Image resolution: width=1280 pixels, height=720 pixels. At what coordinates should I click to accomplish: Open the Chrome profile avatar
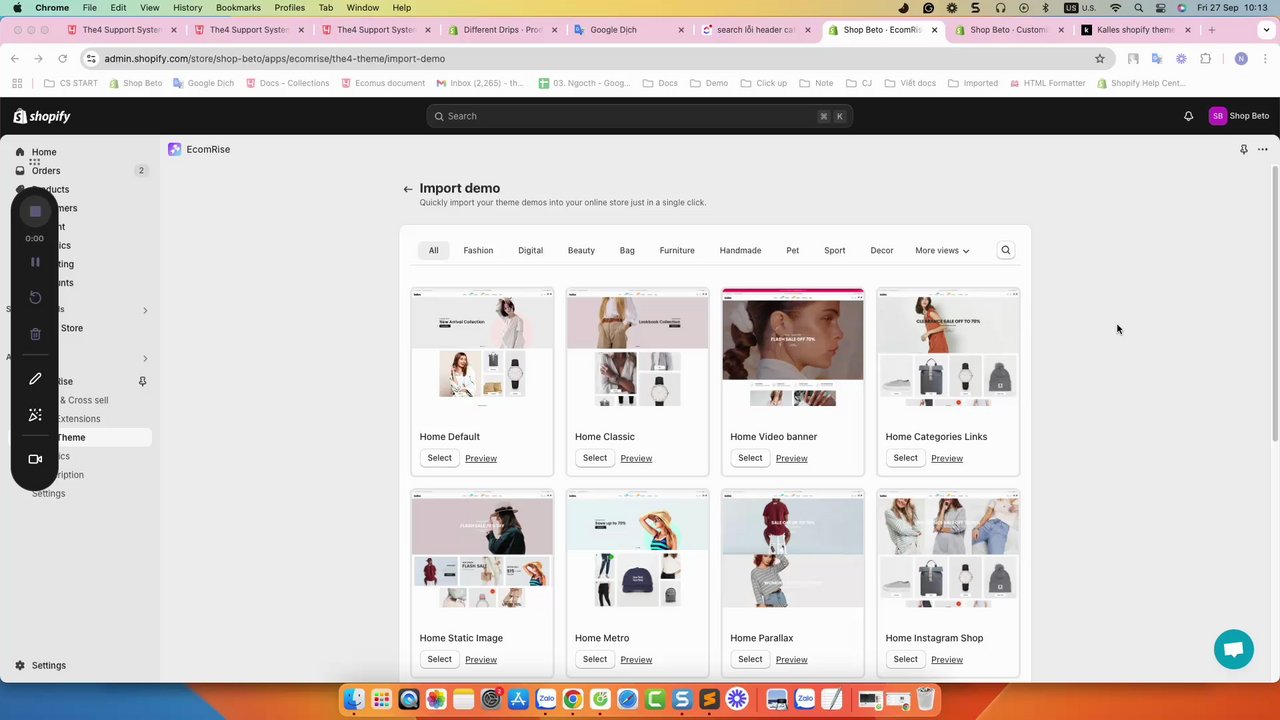click(1241, 59)
